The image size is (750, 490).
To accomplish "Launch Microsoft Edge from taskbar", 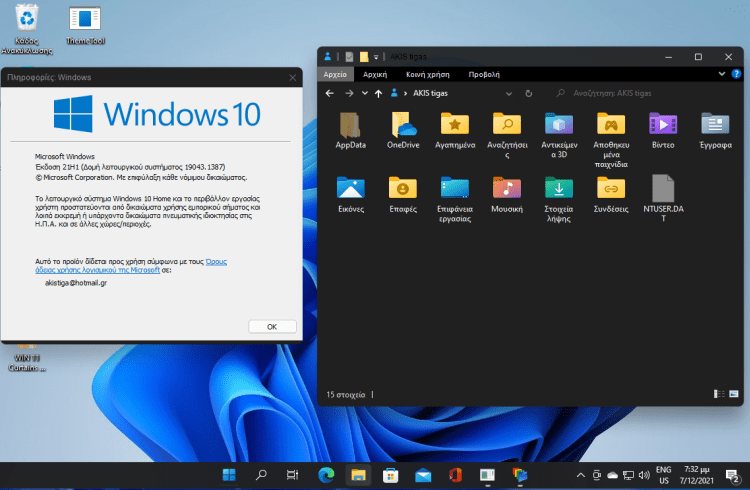I will pos(326,475).
